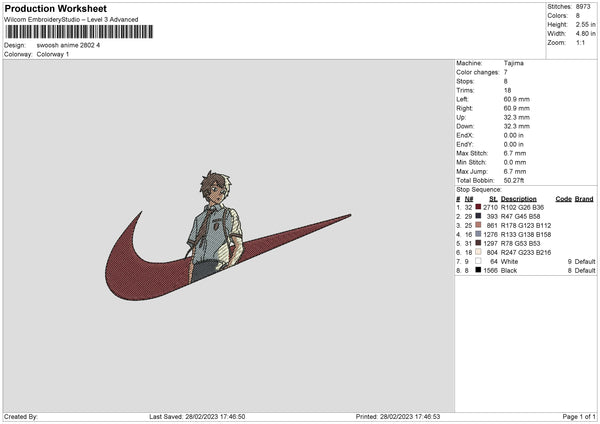The width and height of the screenshot is (600, 424).
Task: Click the St. column header
Action: (x=493, y=199)
